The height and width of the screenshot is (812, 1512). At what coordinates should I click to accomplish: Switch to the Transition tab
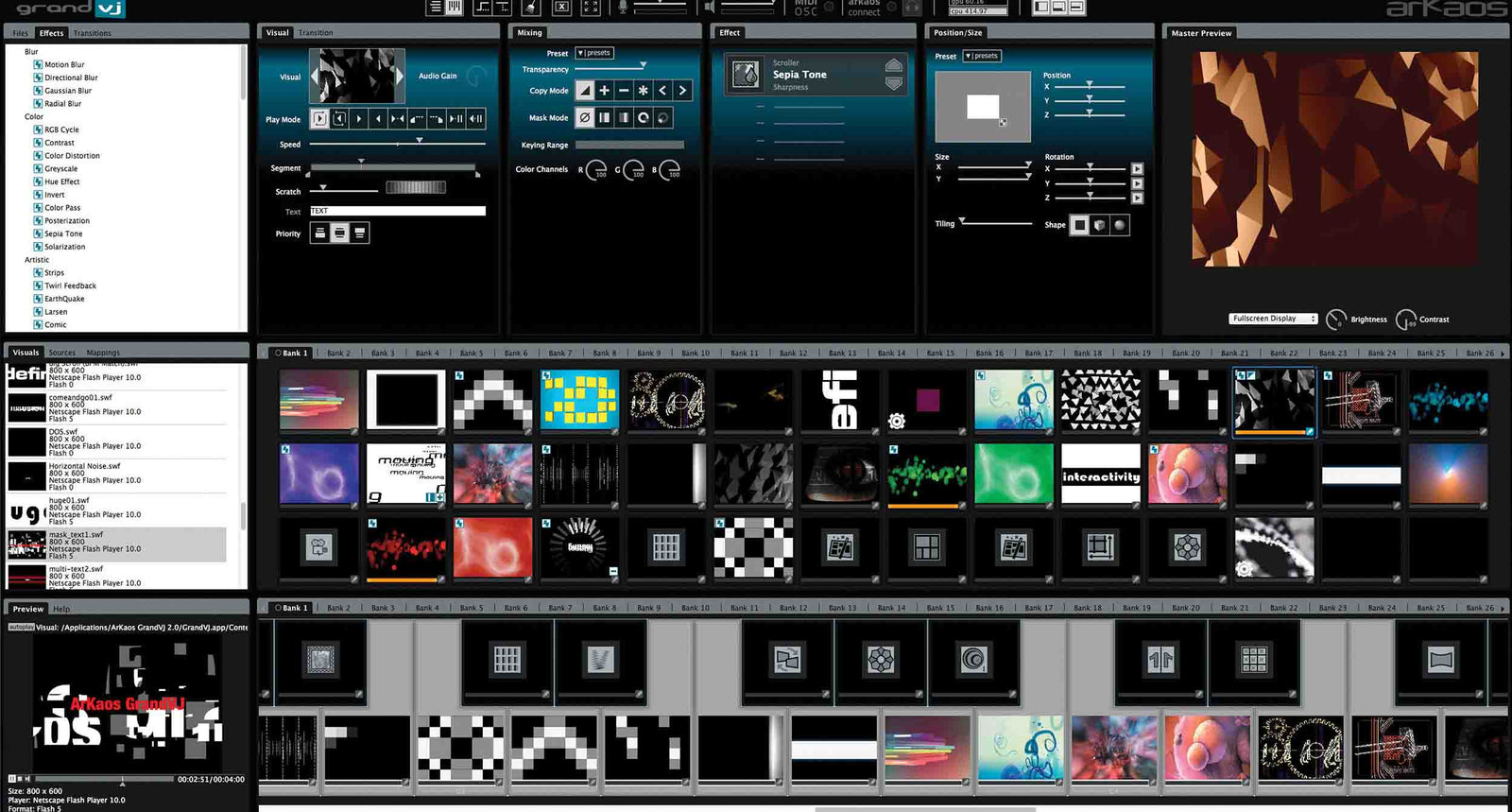click(316, 33)
